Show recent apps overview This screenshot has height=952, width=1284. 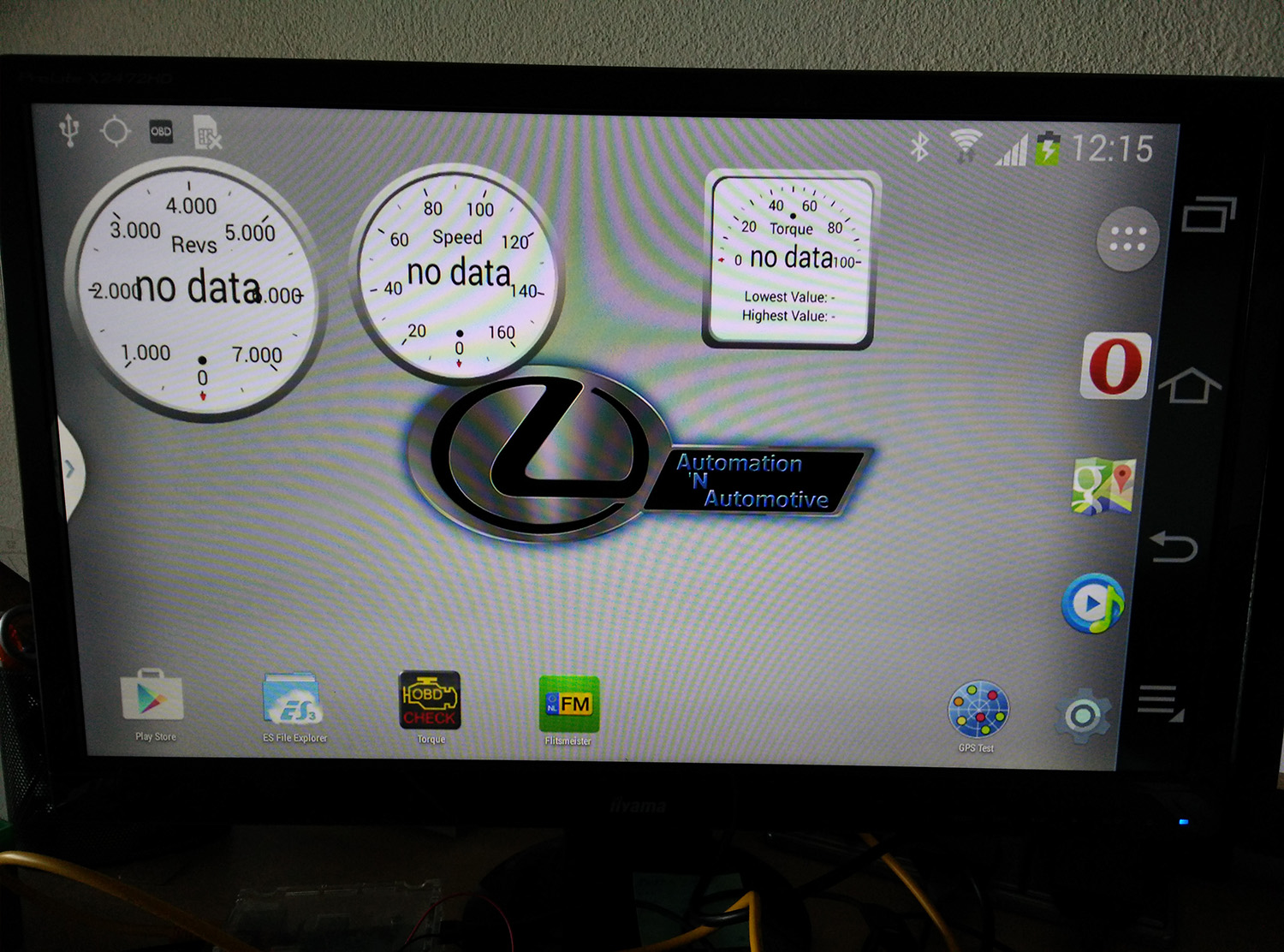pyautogui.click(x=1208, y=214)
